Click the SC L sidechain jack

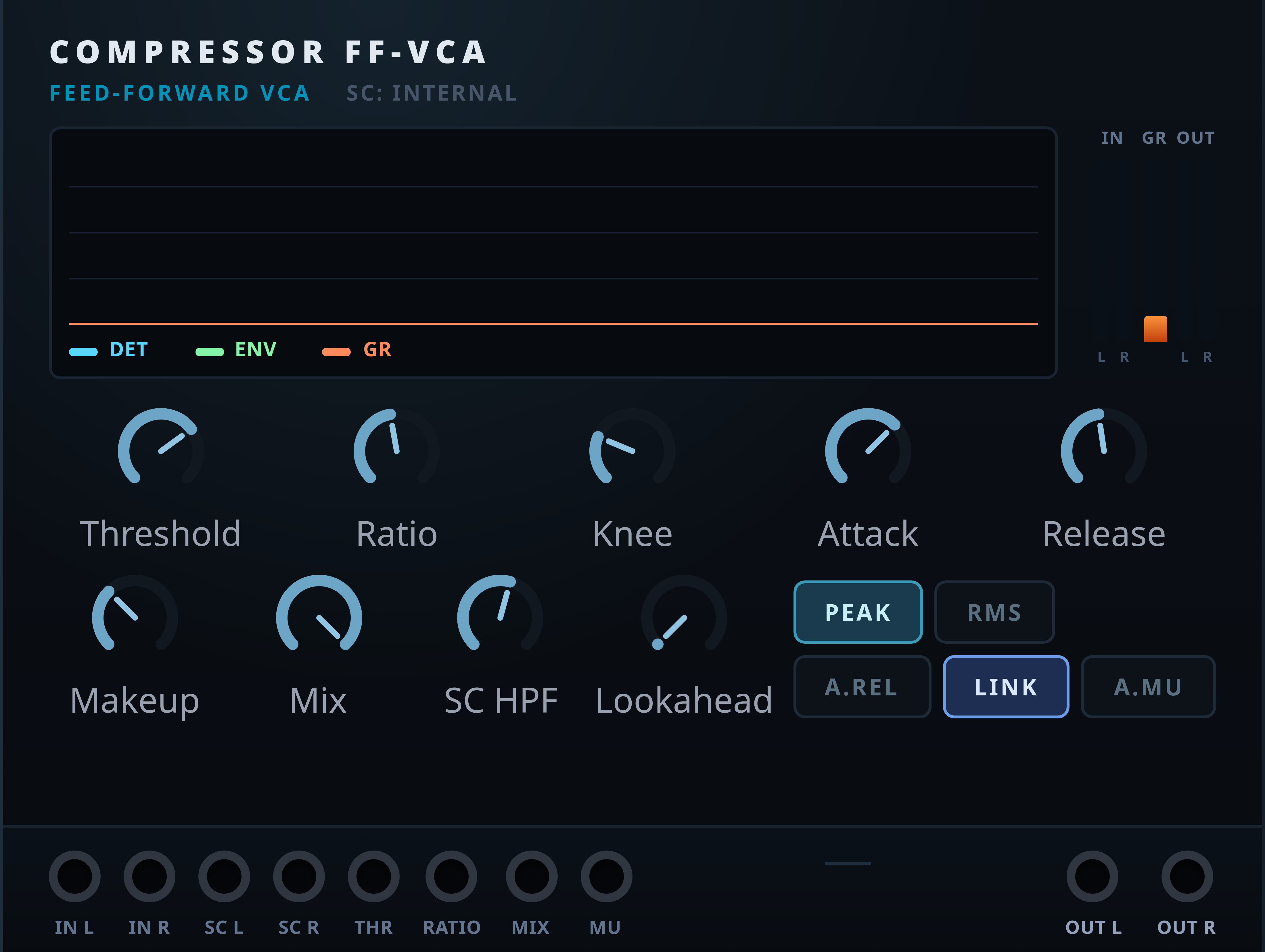point(224,876)
